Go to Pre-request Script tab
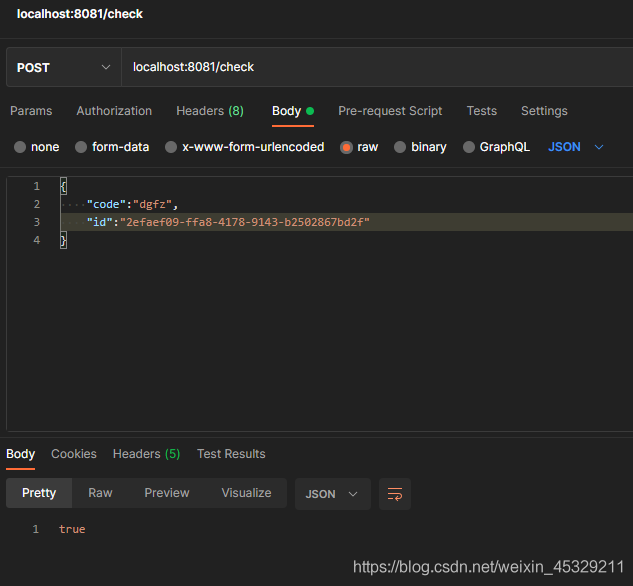 point(390,111)
